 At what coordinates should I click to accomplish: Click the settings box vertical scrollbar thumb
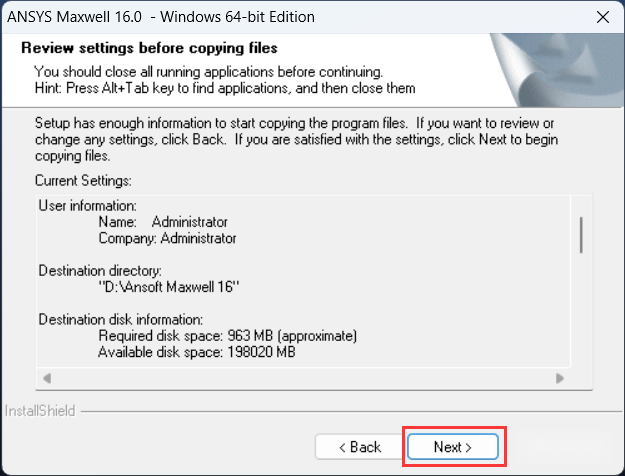click(x=581, y=235)
